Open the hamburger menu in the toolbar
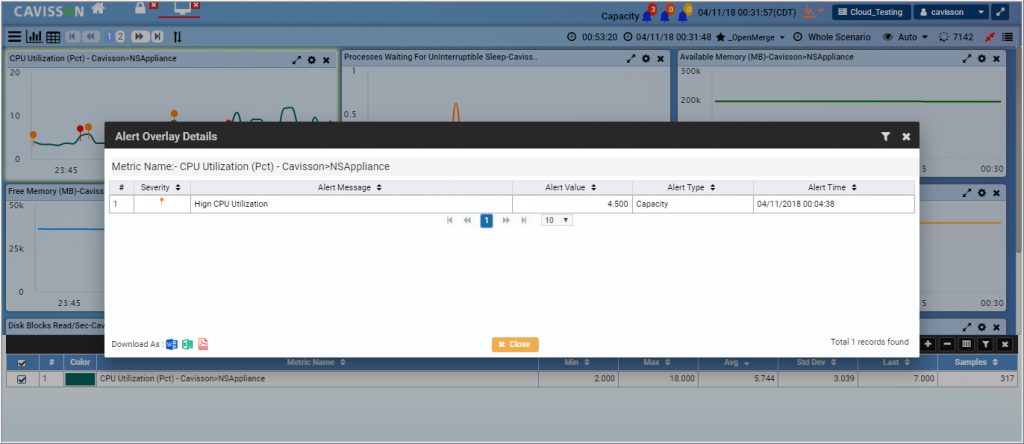1024x444 pixels. [14, 37]
